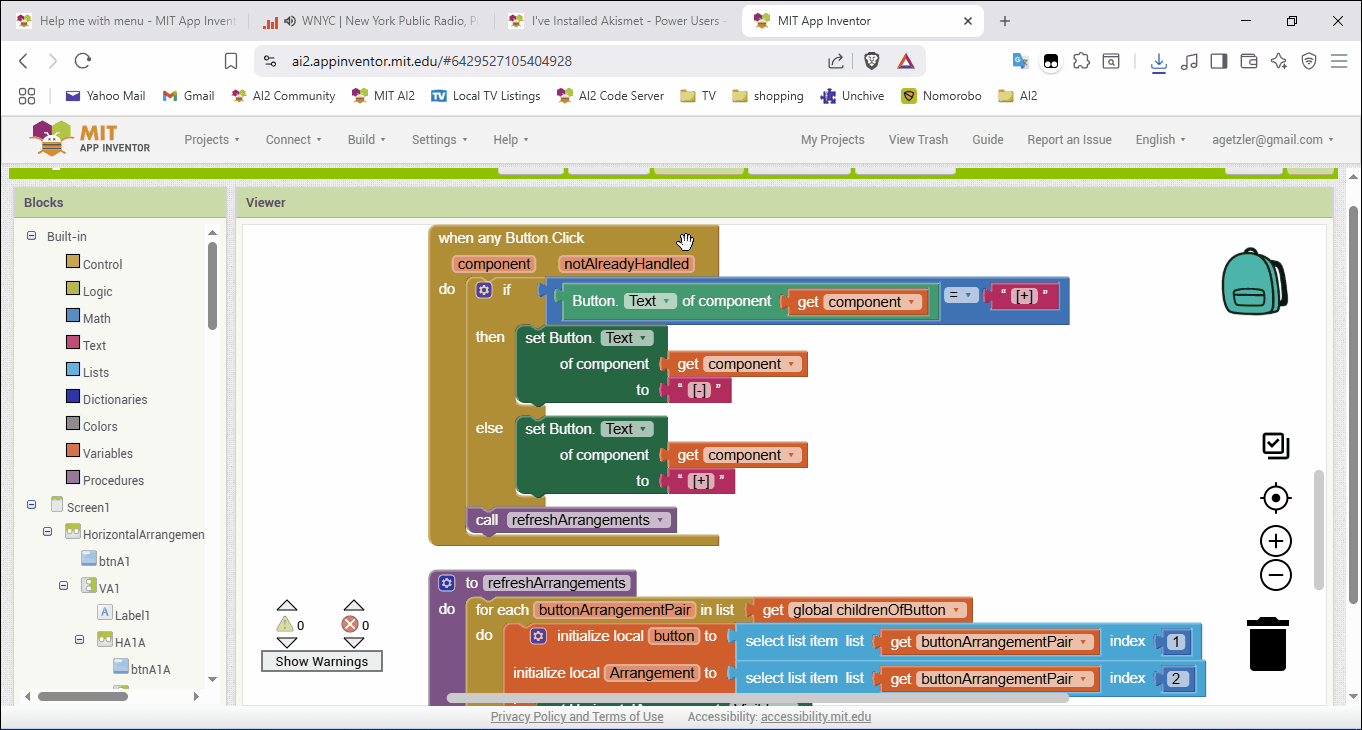Collapse the HorizontalArrangement tree node
Screen dimensions: 1362x730
coord(47,533)
